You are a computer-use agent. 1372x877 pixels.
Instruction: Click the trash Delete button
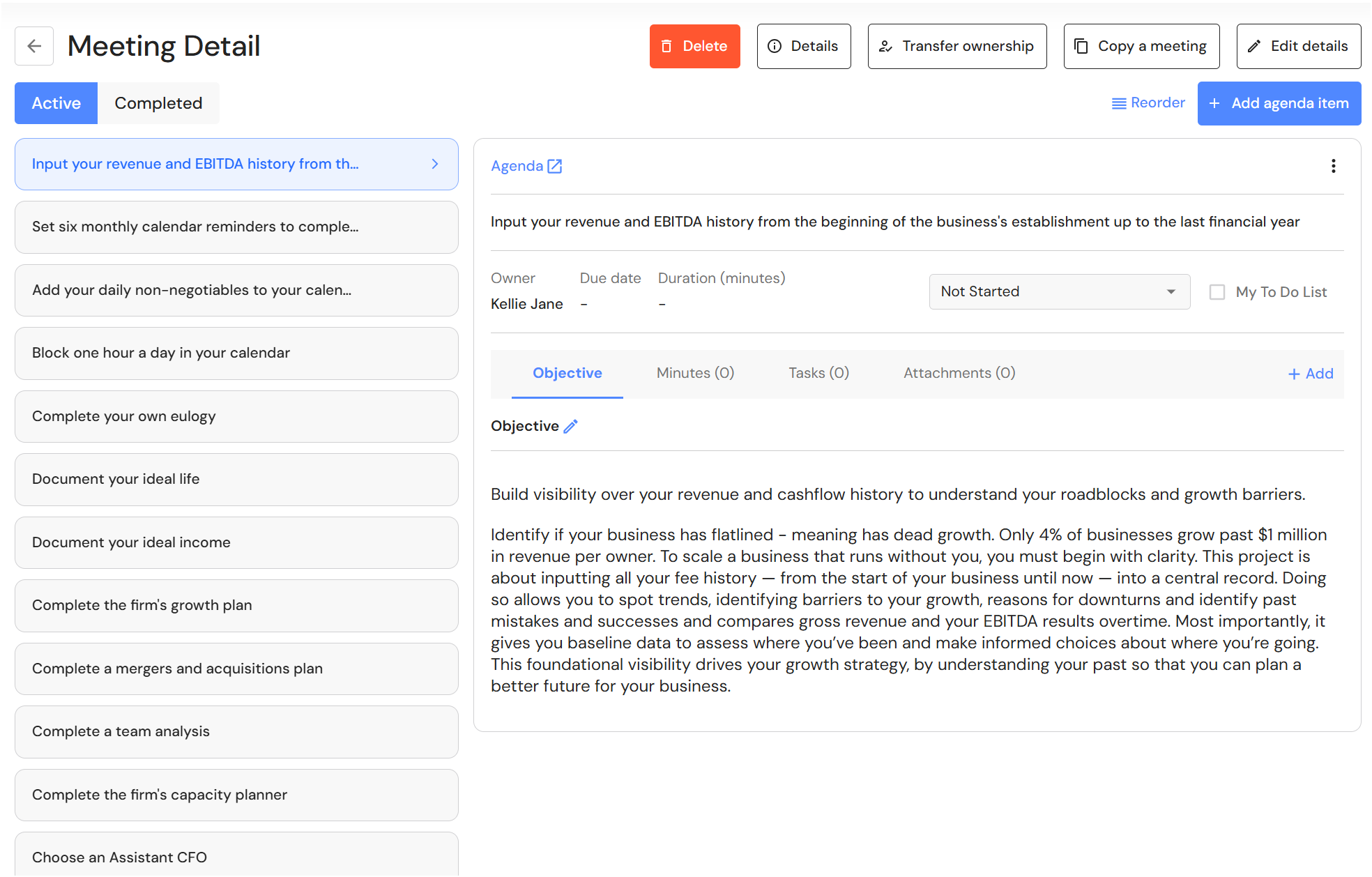pyautogui.click(x=694, y=46)
